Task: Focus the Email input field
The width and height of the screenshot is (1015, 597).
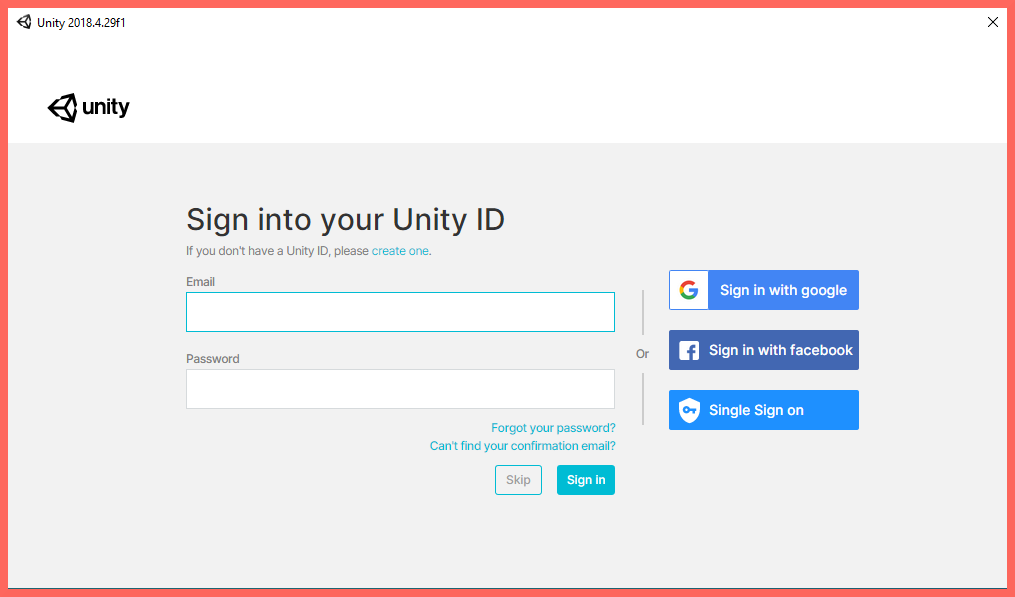Action: 400,312
